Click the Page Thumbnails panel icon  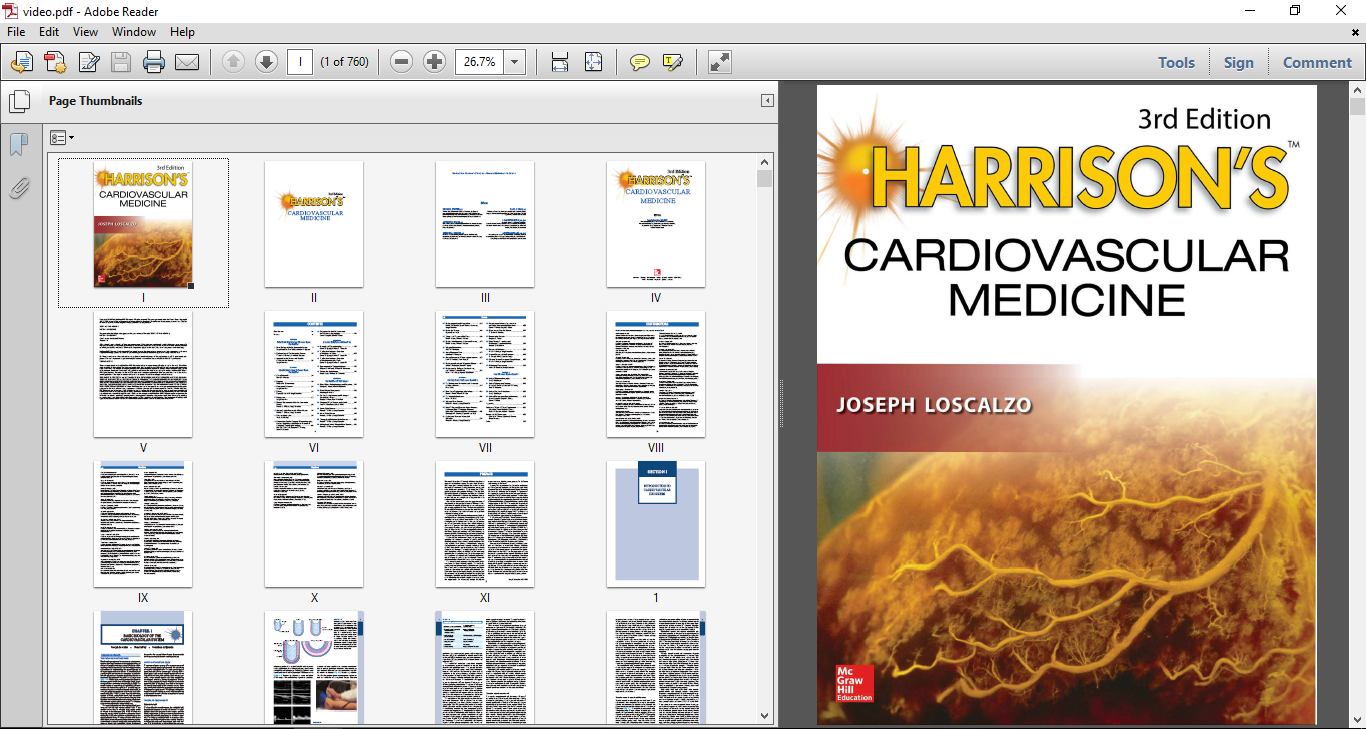click(19, 101)
